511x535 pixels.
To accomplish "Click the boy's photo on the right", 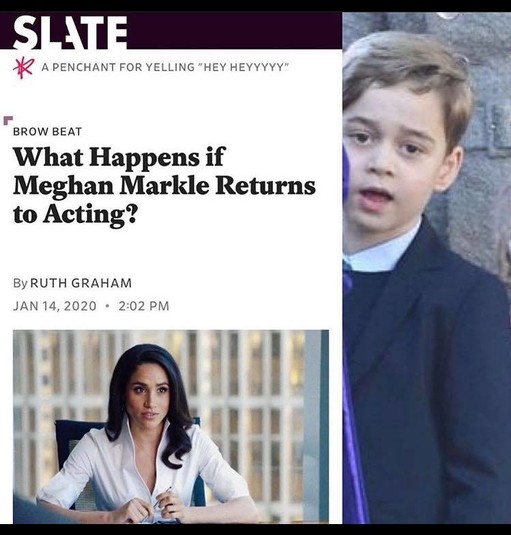I will pos(427,268).
